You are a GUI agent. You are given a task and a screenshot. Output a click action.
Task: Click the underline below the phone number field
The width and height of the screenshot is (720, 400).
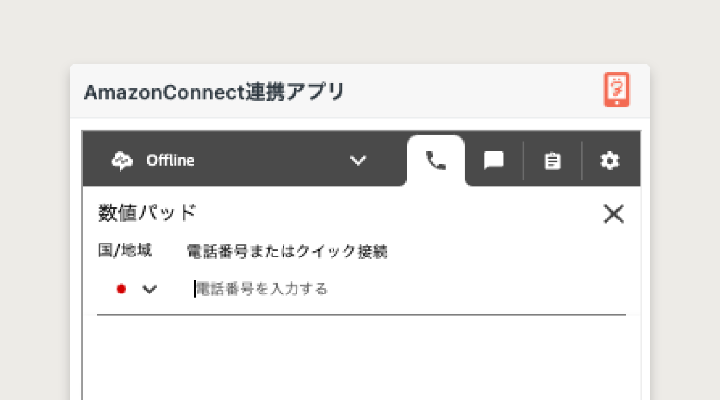360,315
